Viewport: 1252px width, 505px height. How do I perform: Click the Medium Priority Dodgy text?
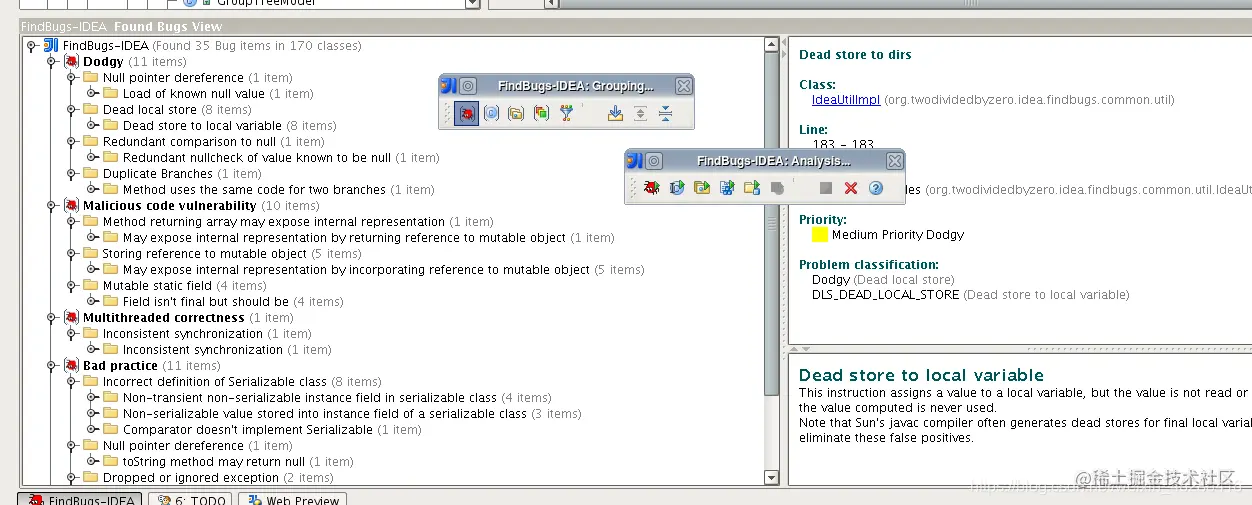point(898,235)
